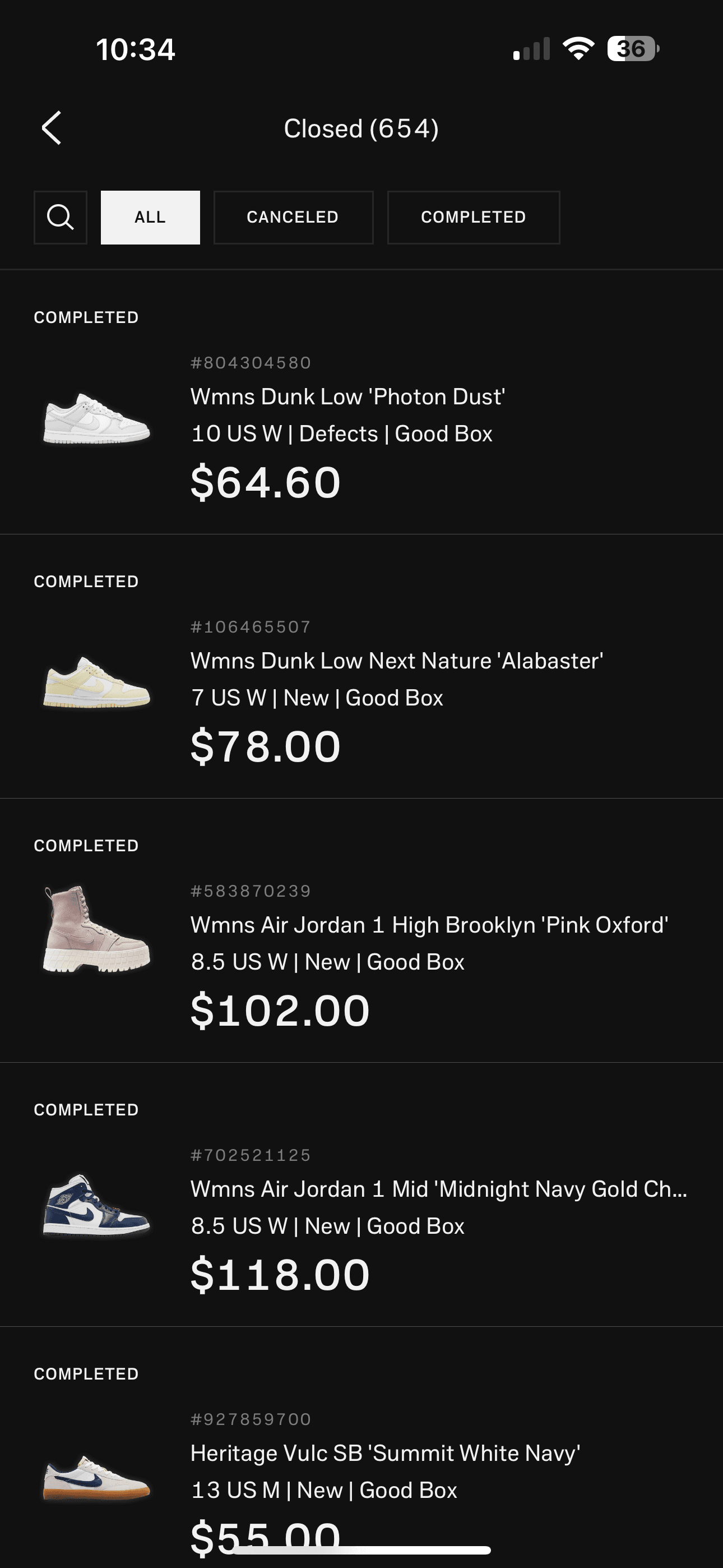Viewport: 723px width, 1568px height.
Task: Open Wmns Dunk Low 'Photon Dust' listing
Action: (x=347, y=397)
